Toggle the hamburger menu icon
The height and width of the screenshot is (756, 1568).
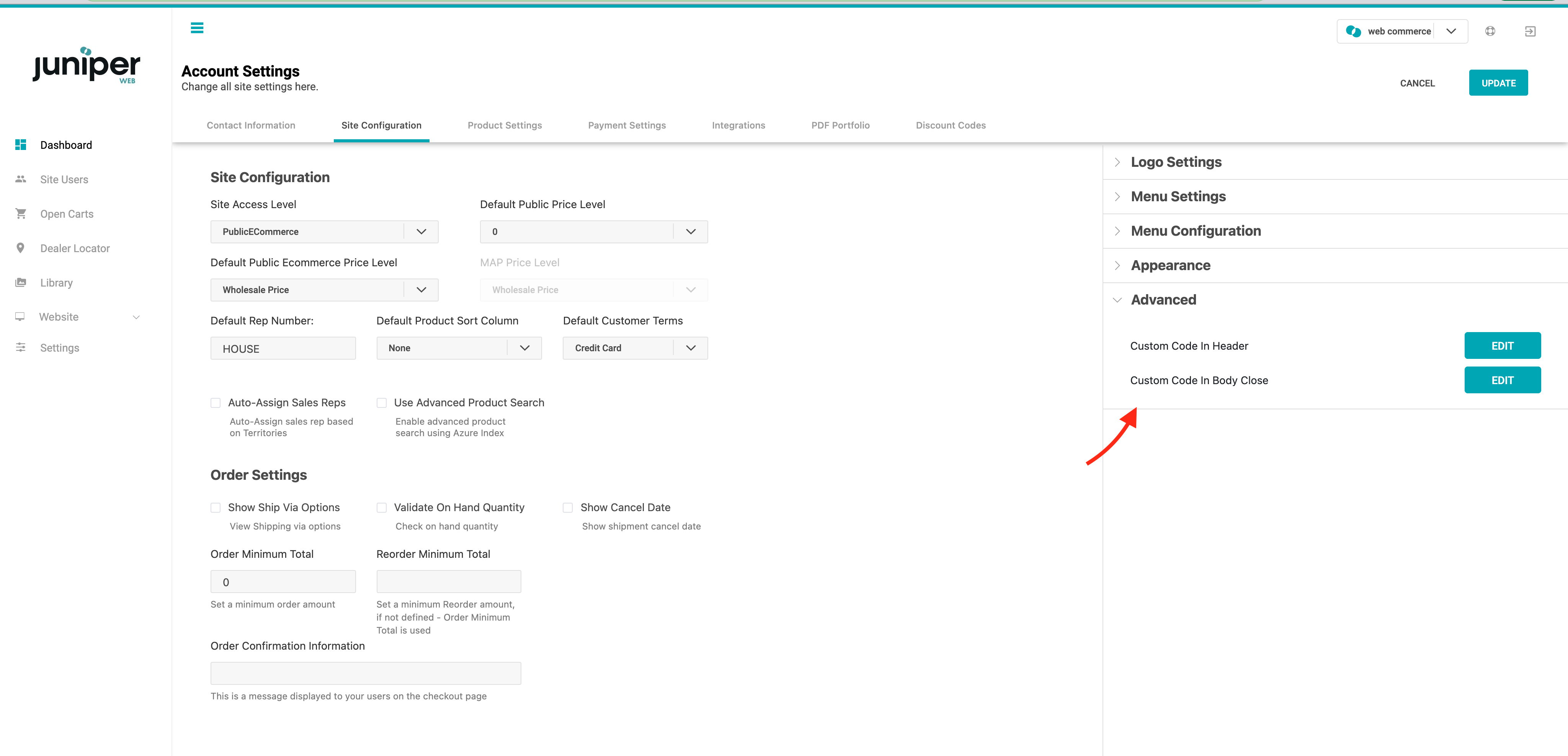coord(197,28)
